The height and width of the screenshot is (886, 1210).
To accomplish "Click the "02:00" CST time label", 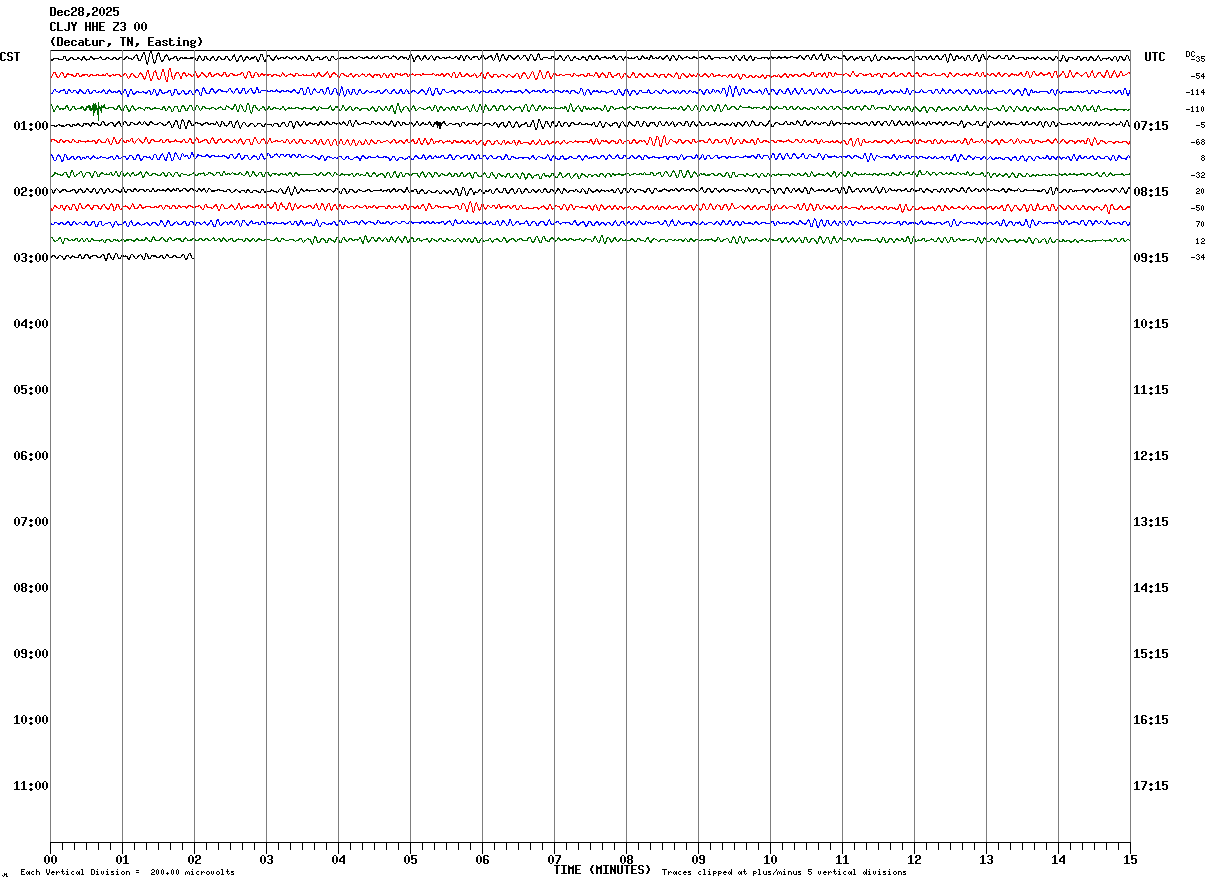I will (31, 192).
